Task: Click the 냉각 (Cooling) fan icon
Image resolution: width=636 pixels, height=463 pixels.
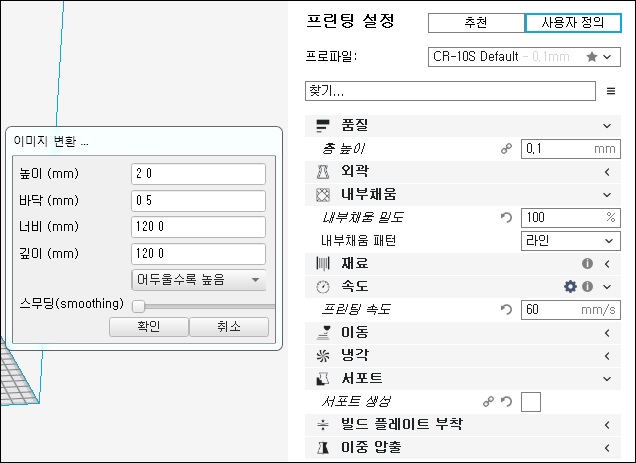Action: pyautogui.click(x=323, y=356)
